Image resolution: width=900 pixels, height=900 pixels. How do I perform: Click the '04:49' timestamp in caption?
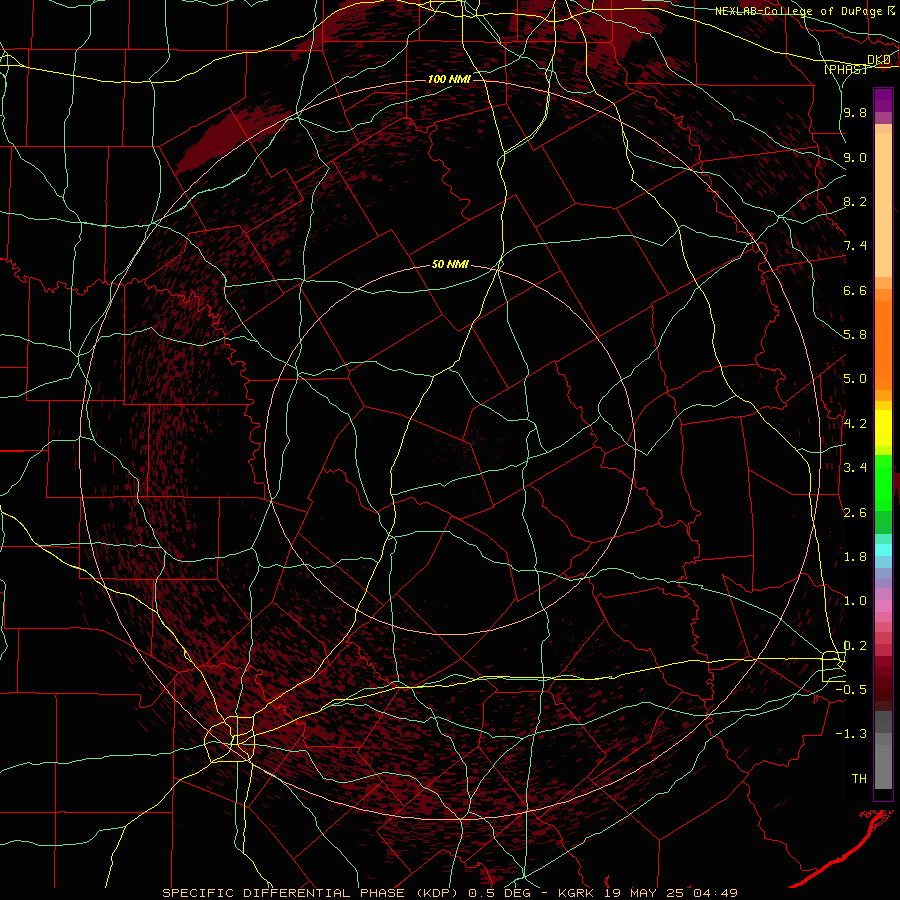[x=715, y=893]
